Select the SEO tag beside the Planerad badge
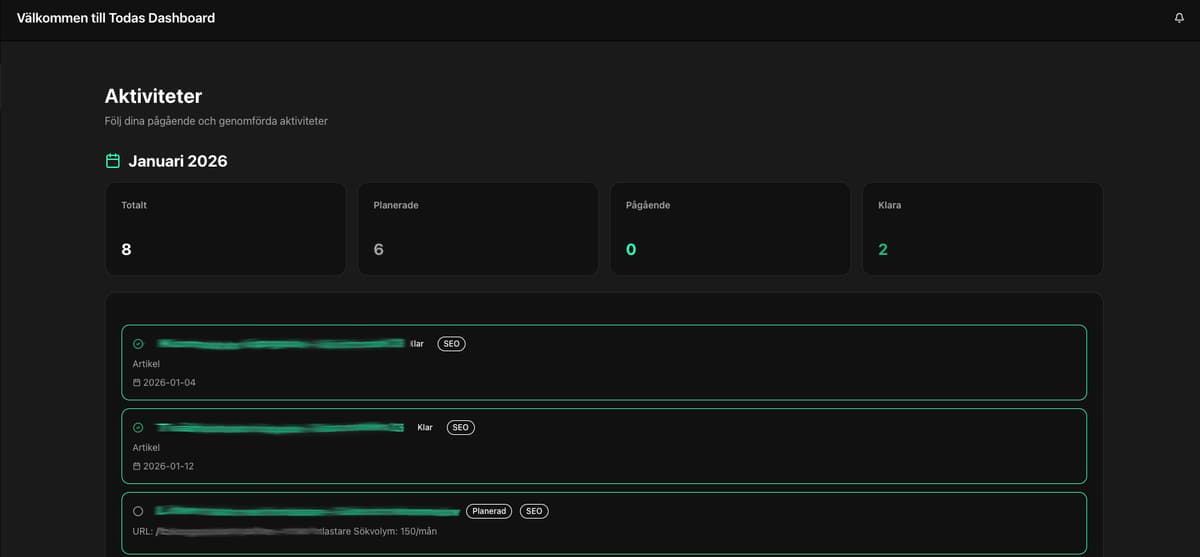The height and width of the screenshot is (557, 1200). [x=534, y=511]
